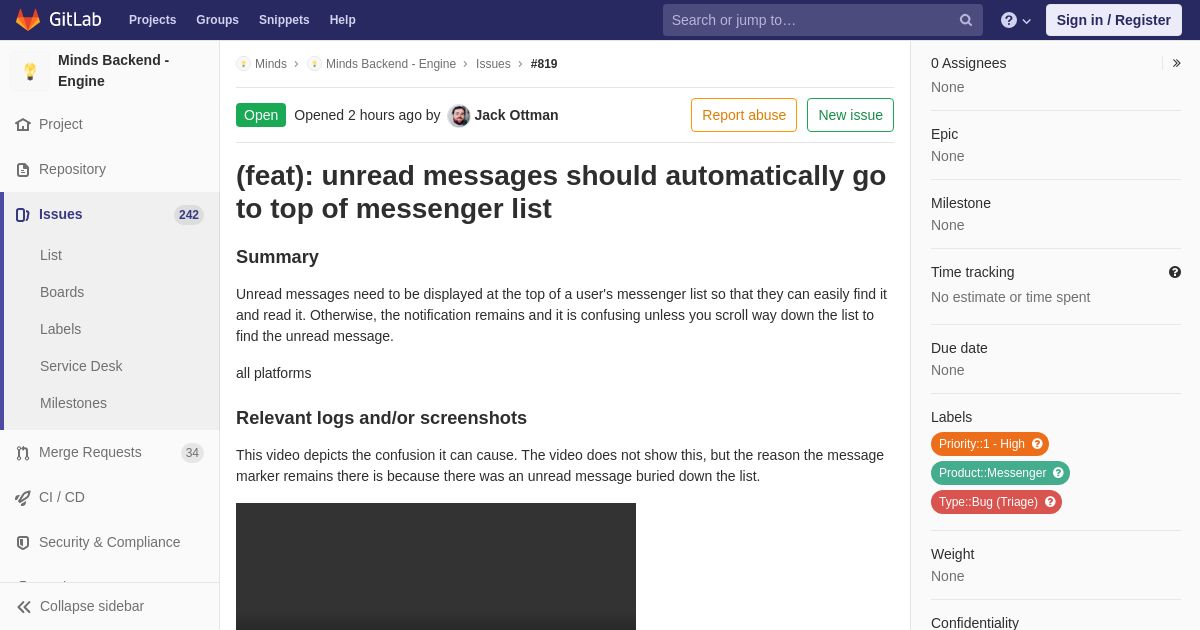Open the Projects menu
1200x630 pixels.
click(x=152, y=20)
